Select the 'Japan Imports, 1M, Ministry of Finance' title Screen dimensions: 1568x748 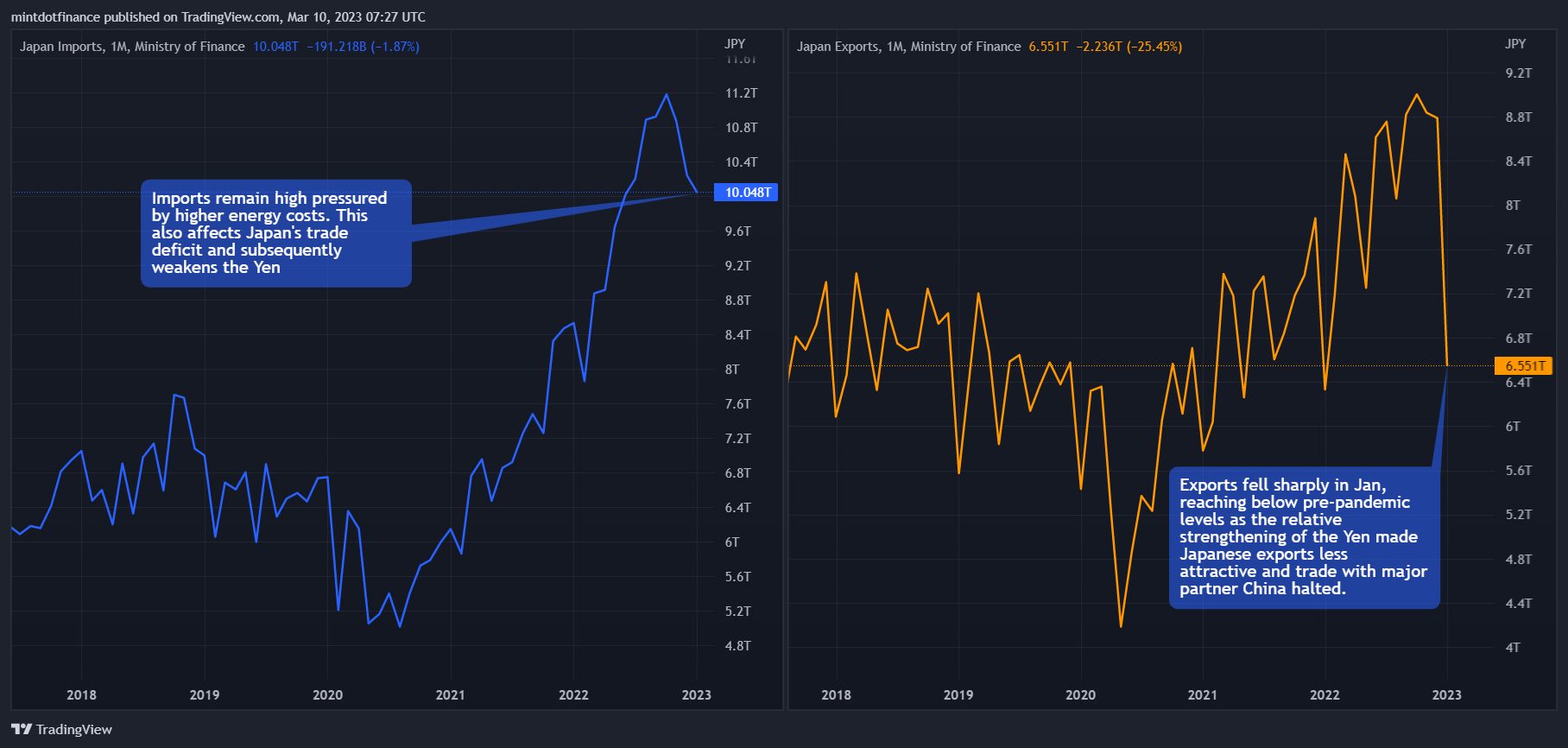(x=132, y=47)
